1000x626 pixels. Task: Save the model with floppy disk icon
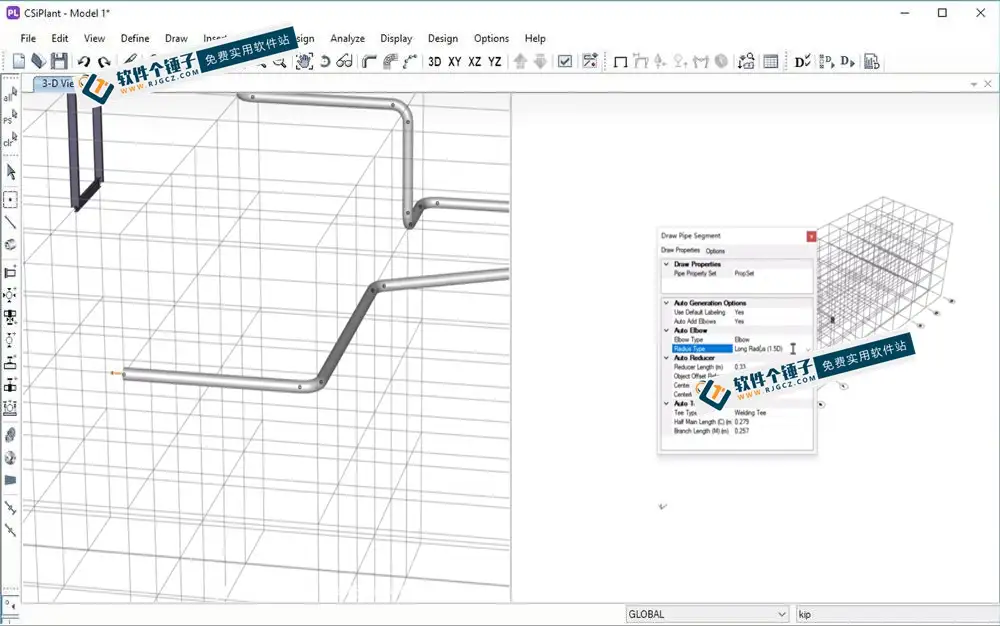59,61
